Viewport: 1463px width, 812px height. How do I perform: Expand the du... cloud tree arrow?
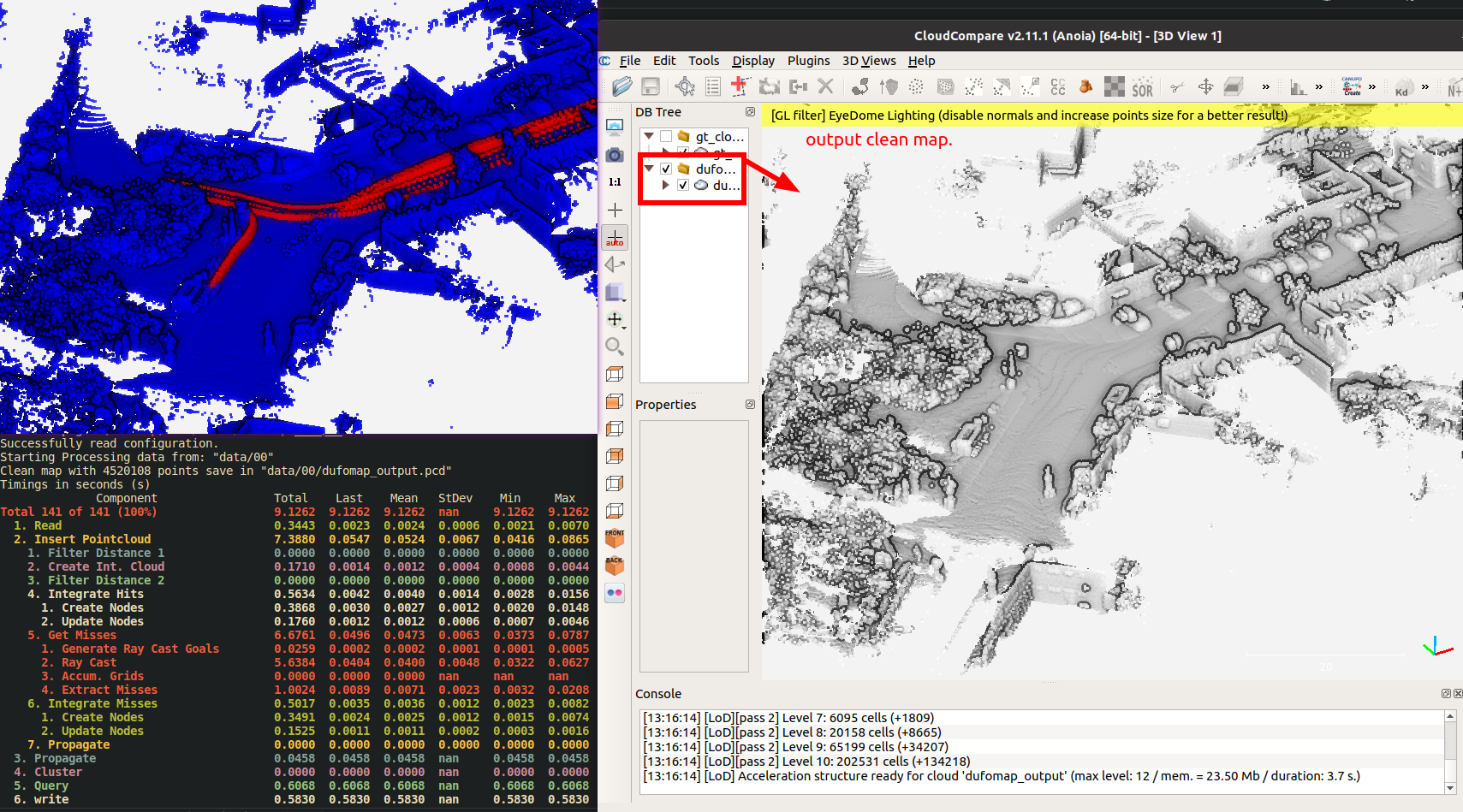[665, 185]
